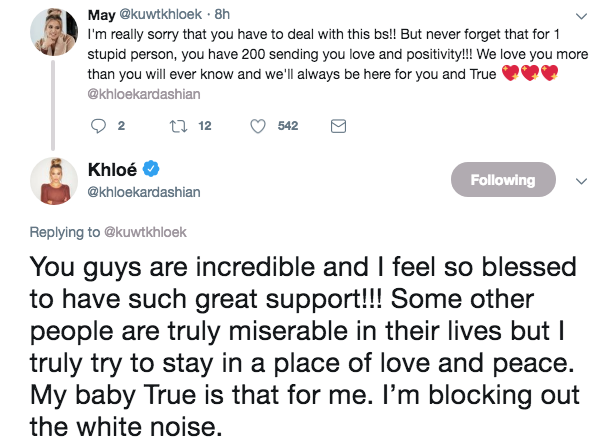Expand the options chevron on May's tweet

coord(583,16)
